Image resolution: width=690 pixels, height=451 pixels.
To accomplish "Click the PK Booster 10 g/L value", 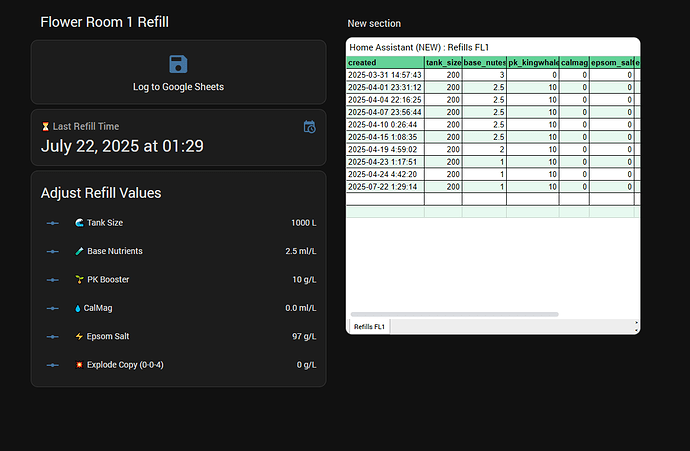I will [x=303, y=279].
